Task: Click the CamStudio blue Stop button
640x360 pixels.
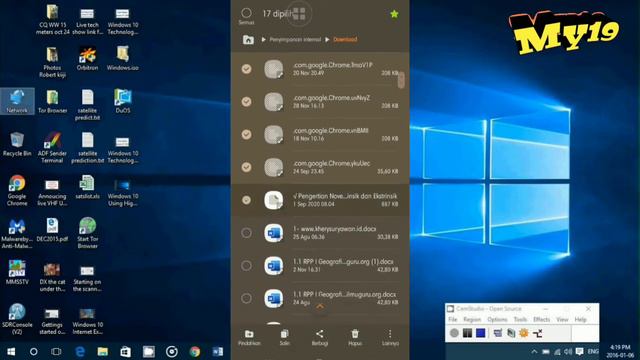Action: coord(480,333)
